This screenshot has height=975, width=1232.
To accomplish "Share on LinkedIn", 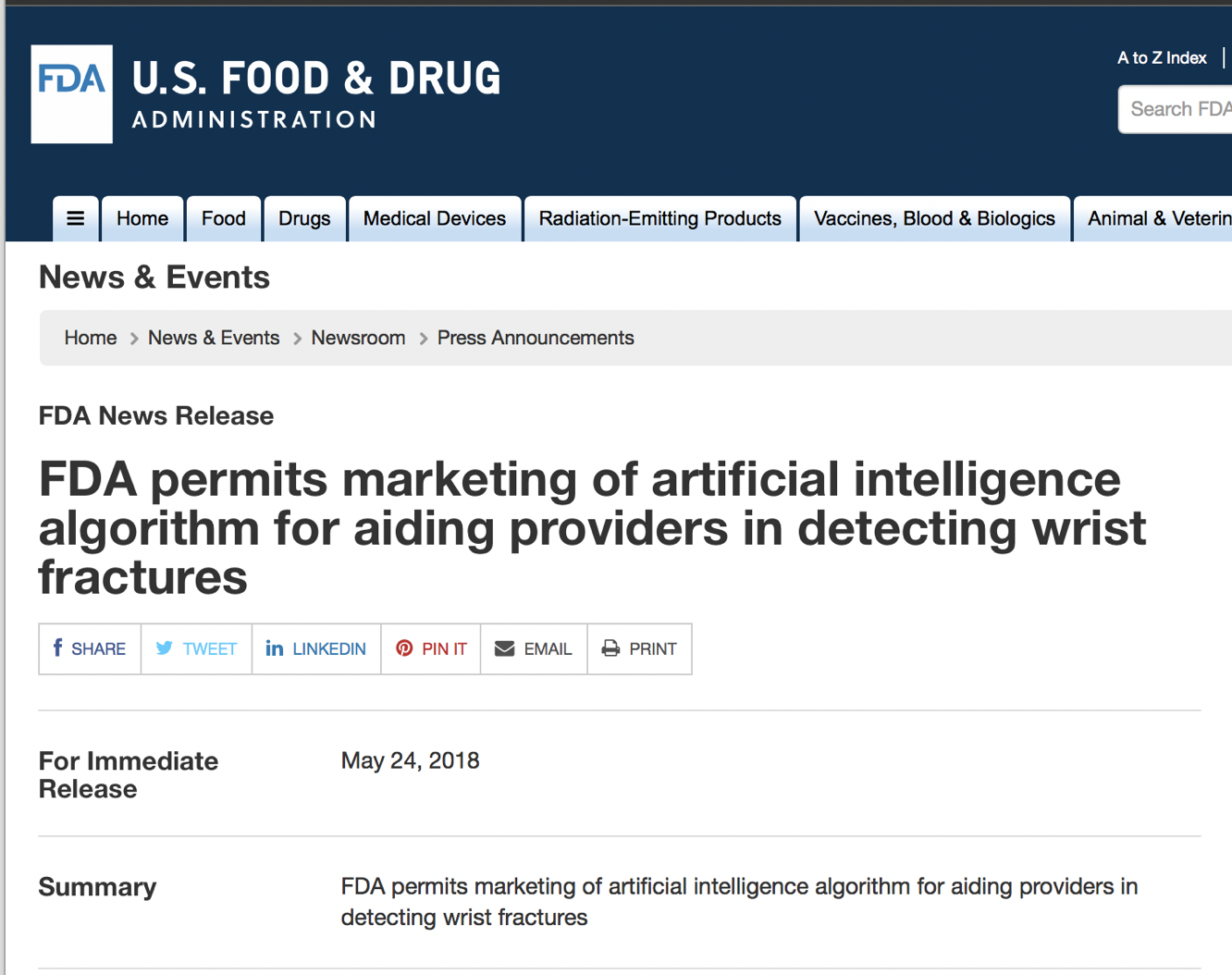I will coord(316,648).
